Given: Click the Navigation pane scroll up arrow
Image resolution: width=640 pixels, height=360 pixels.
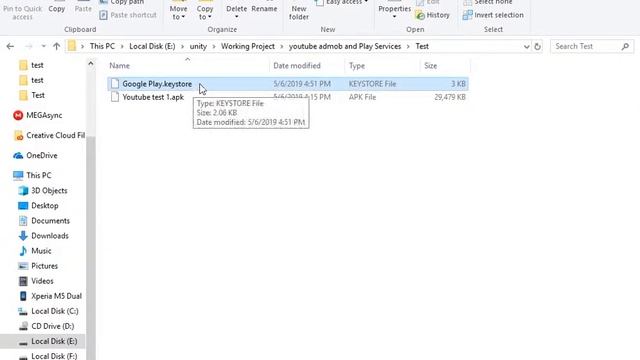Looking at the screenshot, I should (x=91, y=64).
